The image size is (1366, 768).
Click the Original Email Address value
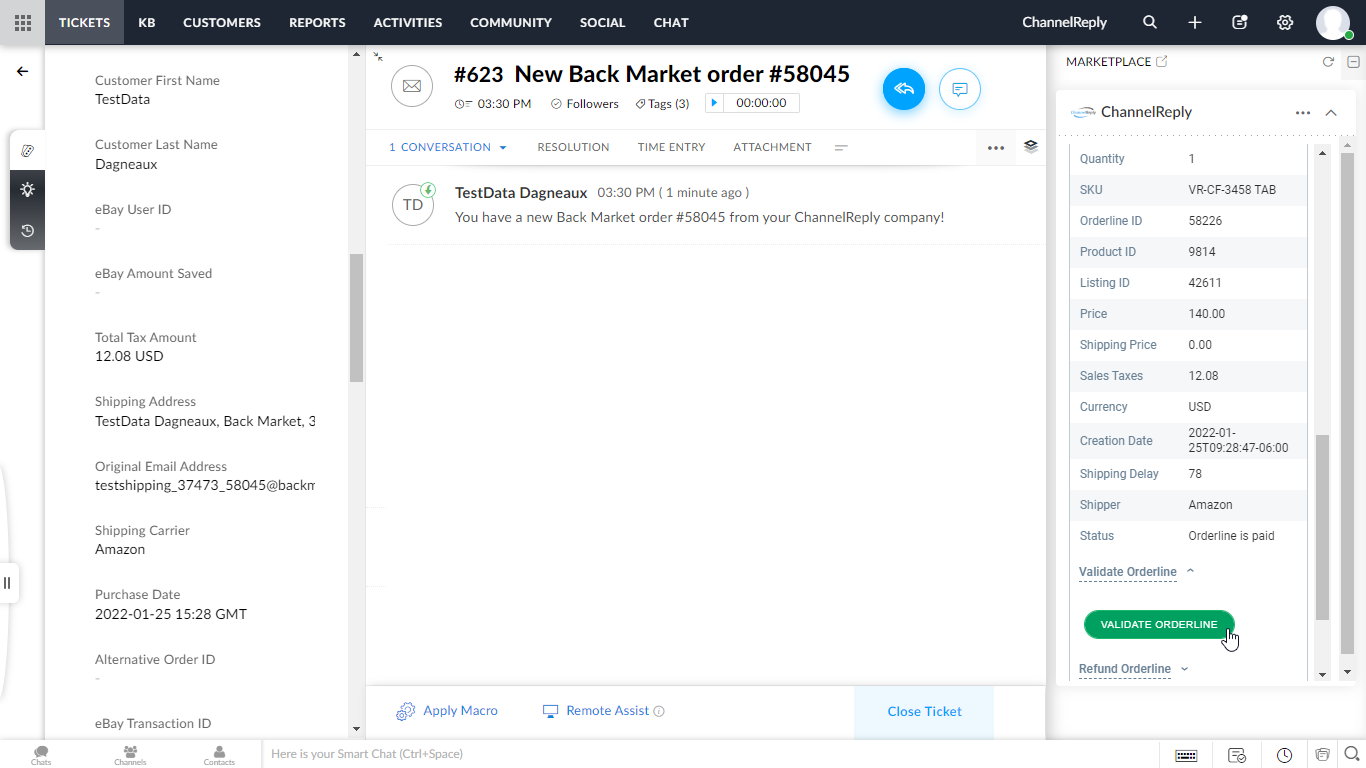[x=205, y=485]
